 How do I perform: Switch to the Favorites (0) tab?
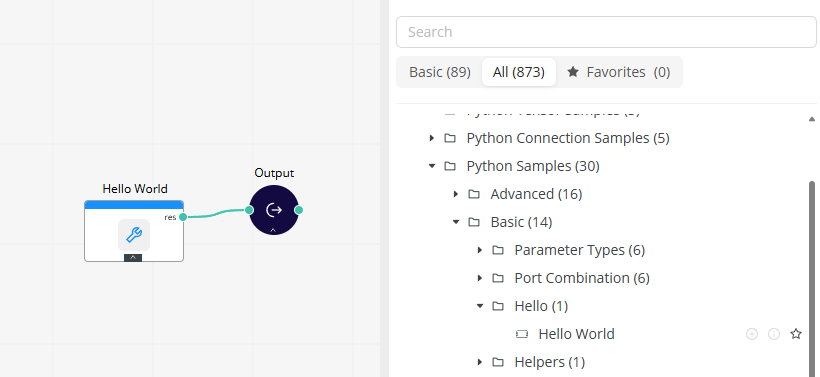pos(619,72)
